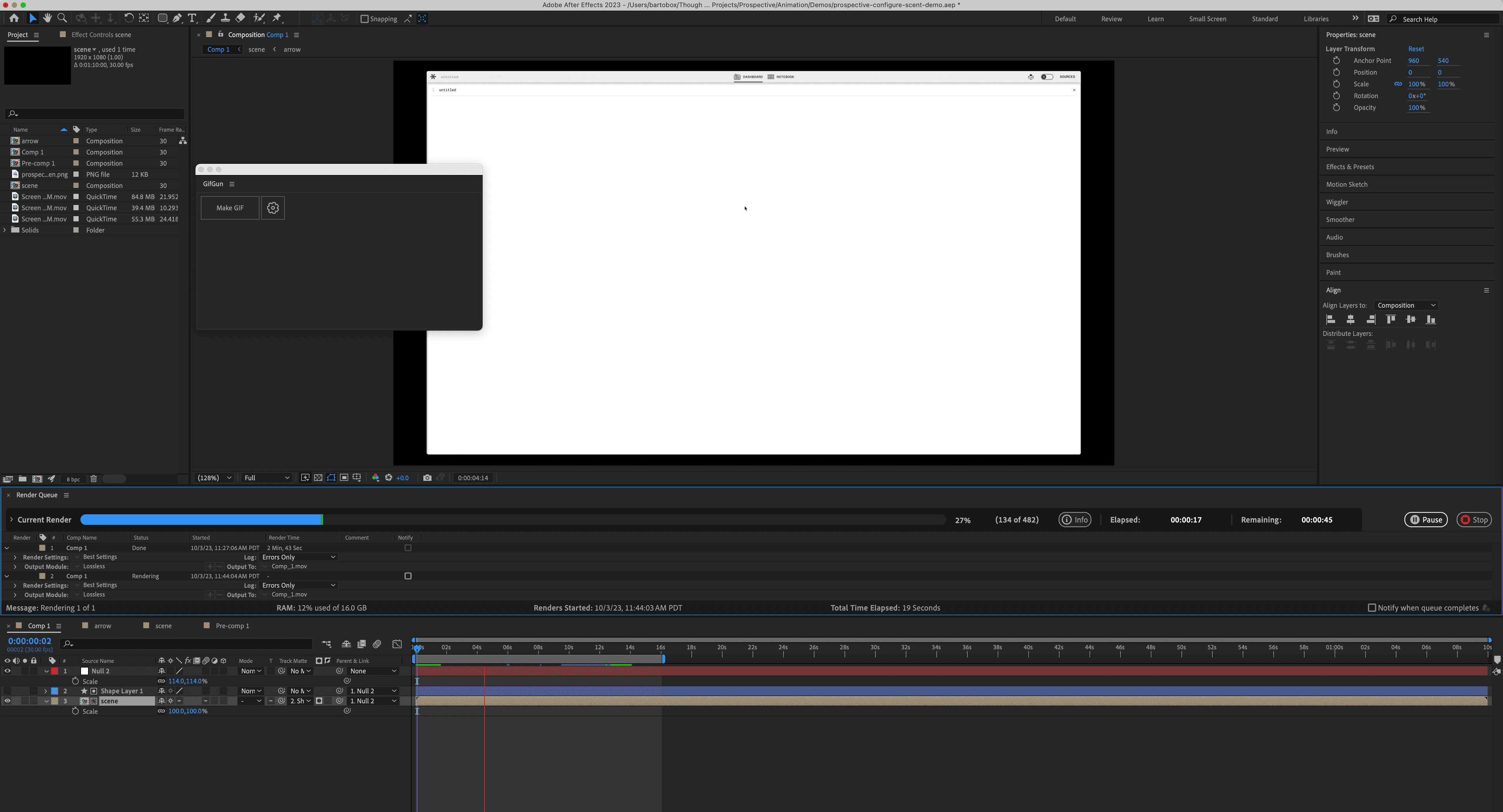The width and height of the screenshot is (1503, 812).
Task: Open the magnification ratio dropdown
Action: 214,478
